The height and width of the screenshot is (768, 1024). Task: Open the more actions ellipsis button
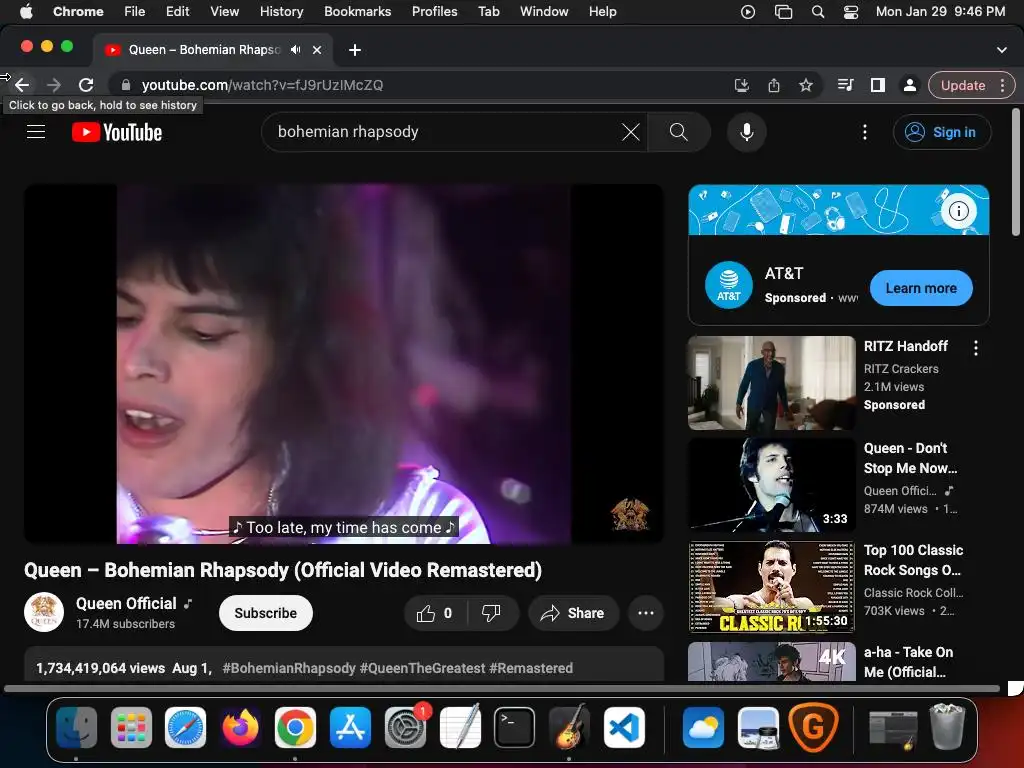click(646, 613)
